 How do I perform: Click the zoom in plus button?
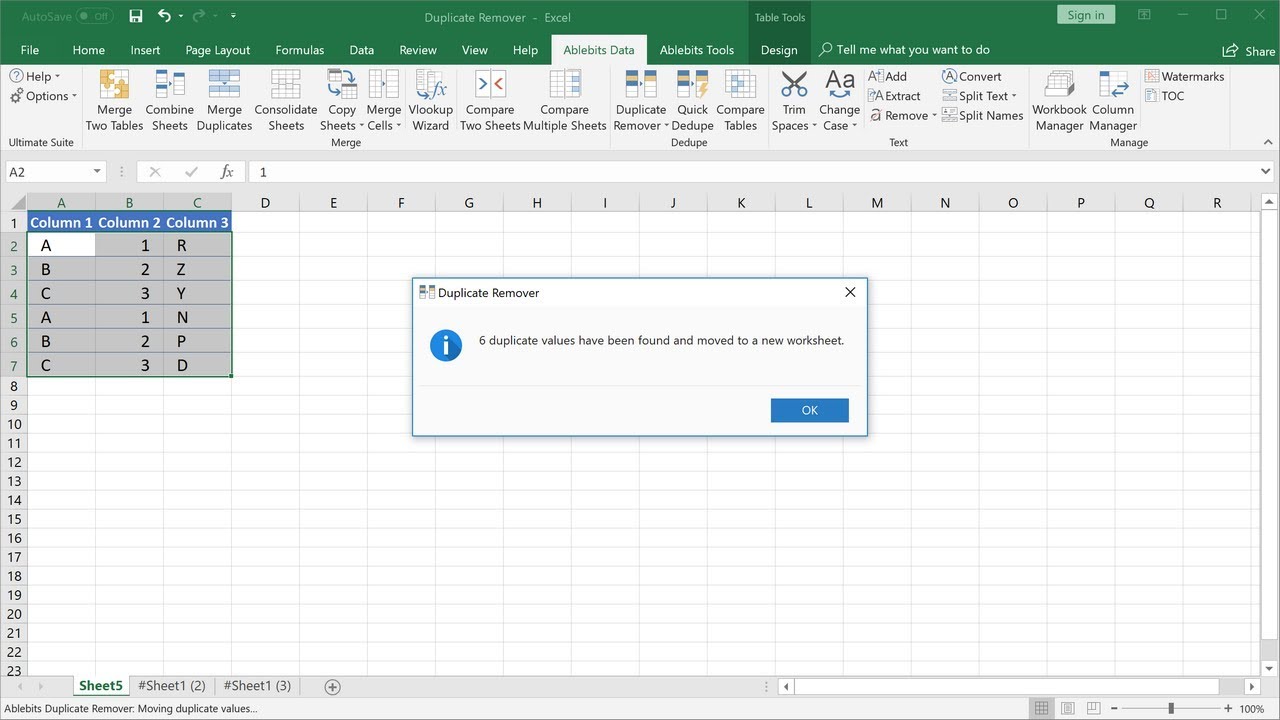coord(1228,709)
